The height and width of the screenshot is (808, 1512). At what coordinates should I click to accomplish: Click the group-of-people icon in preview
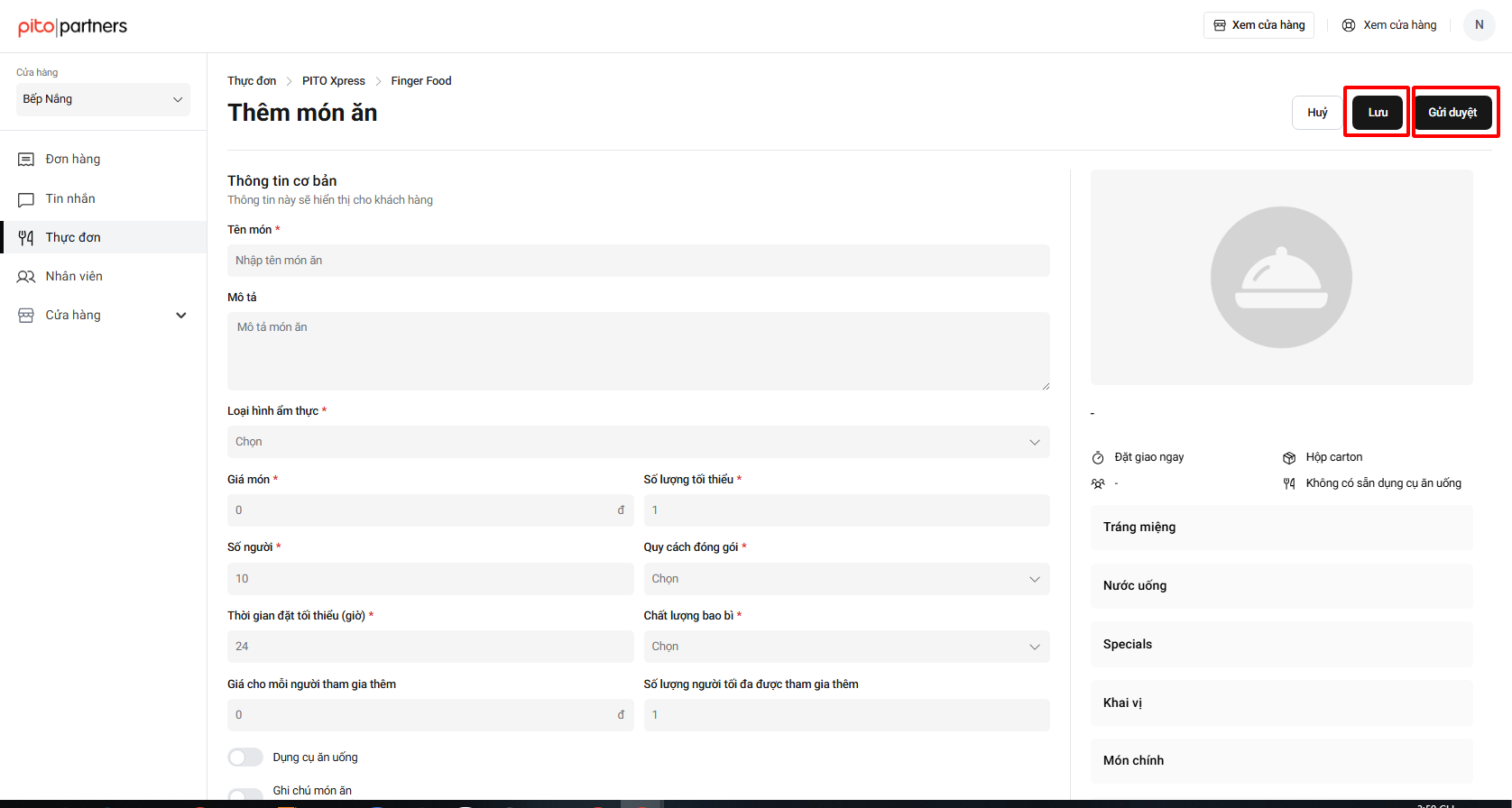tap(1098, 484)
